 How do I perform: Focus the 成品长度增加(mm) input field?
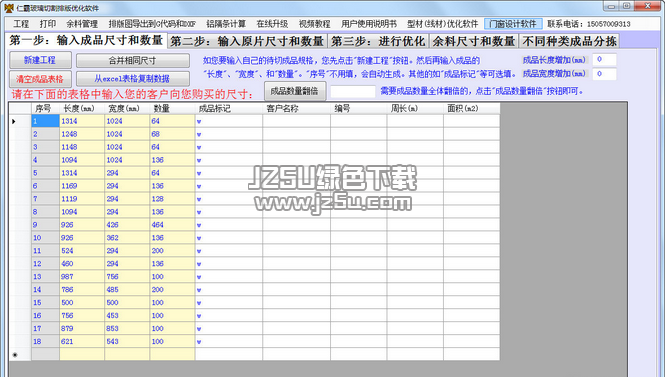[x=604, y=60]
